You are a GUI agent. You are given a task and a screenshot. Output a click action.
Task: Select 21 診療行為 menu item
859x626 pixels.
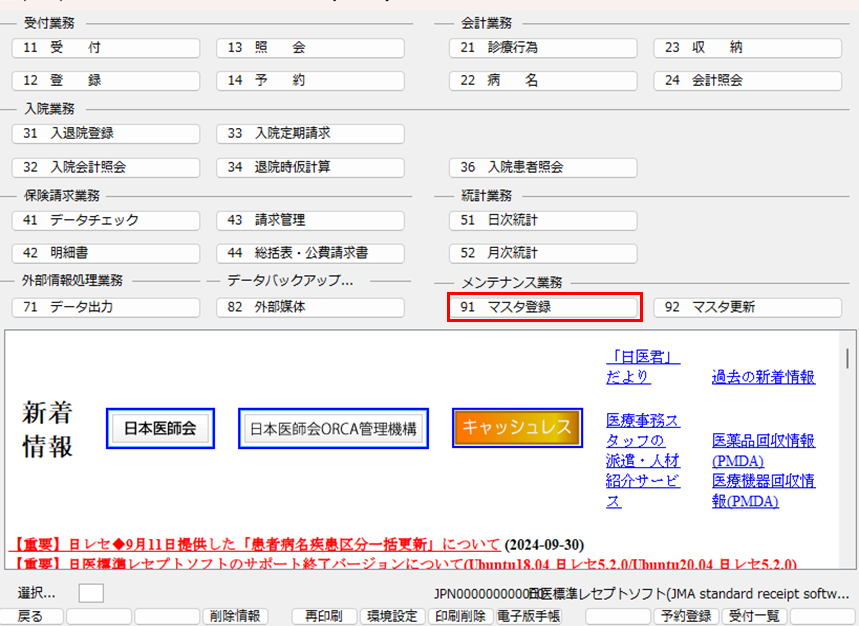point(544,48)
